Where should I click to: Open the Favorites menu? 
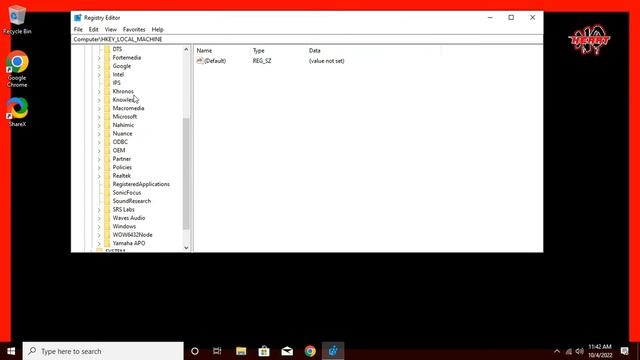134,29
